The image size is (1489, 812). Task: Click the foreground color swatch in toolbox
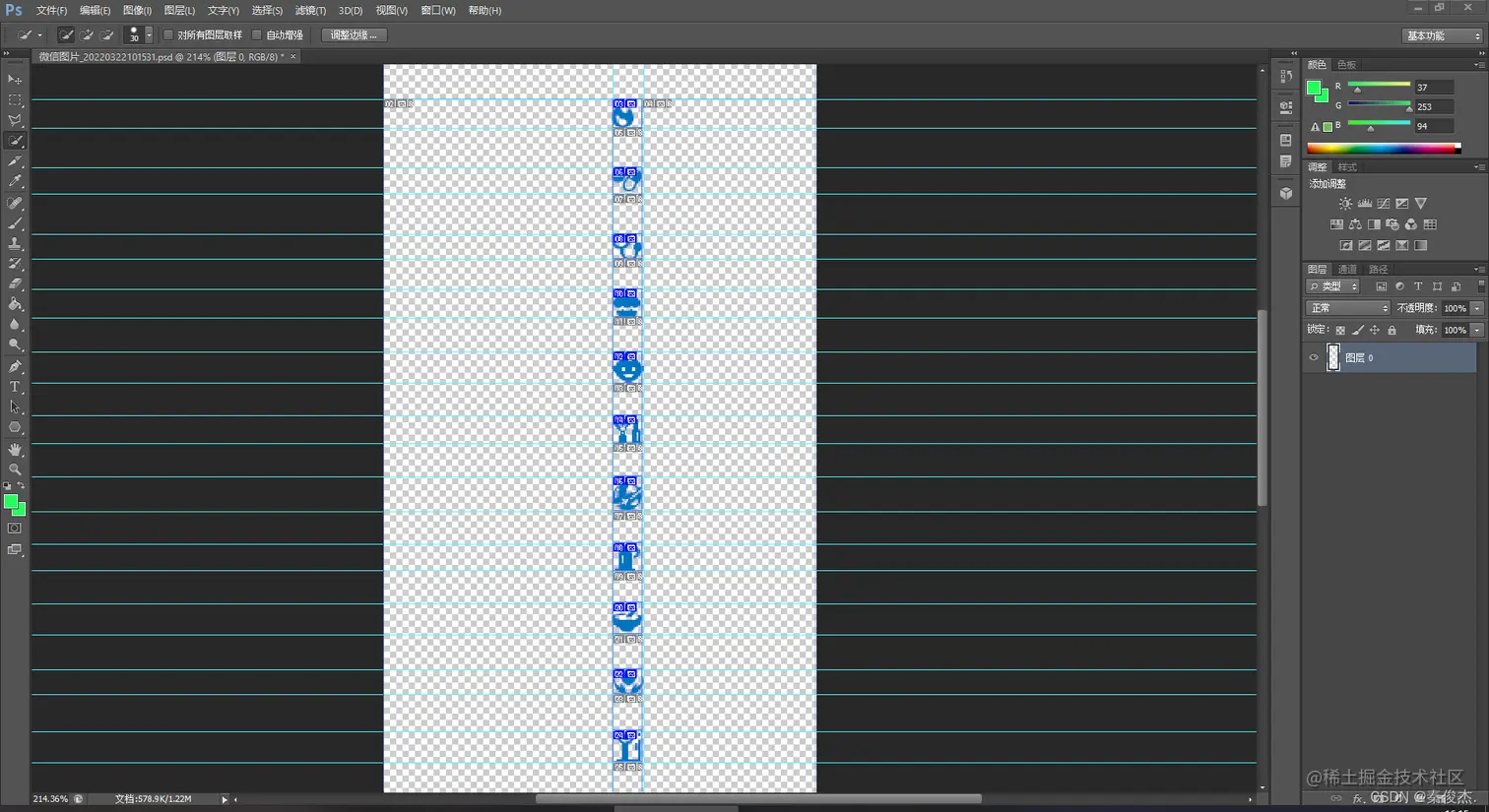[11, 502]
